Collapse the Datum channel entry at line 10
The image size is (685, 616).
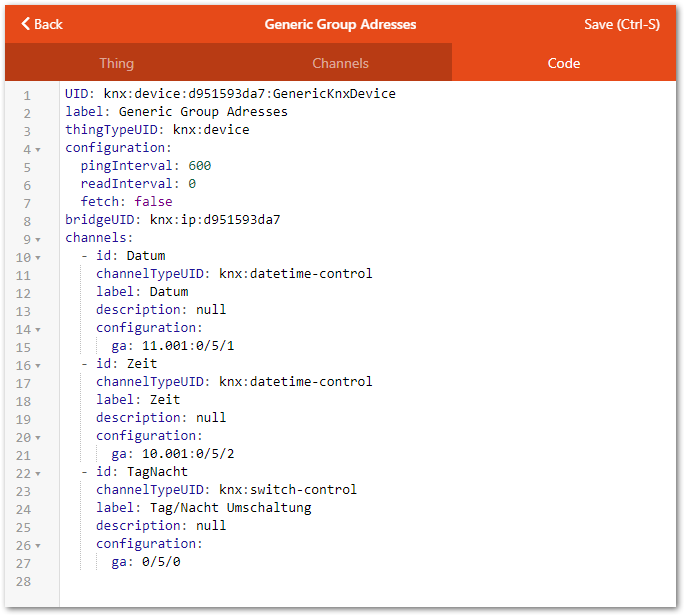(x=38, y=258)
